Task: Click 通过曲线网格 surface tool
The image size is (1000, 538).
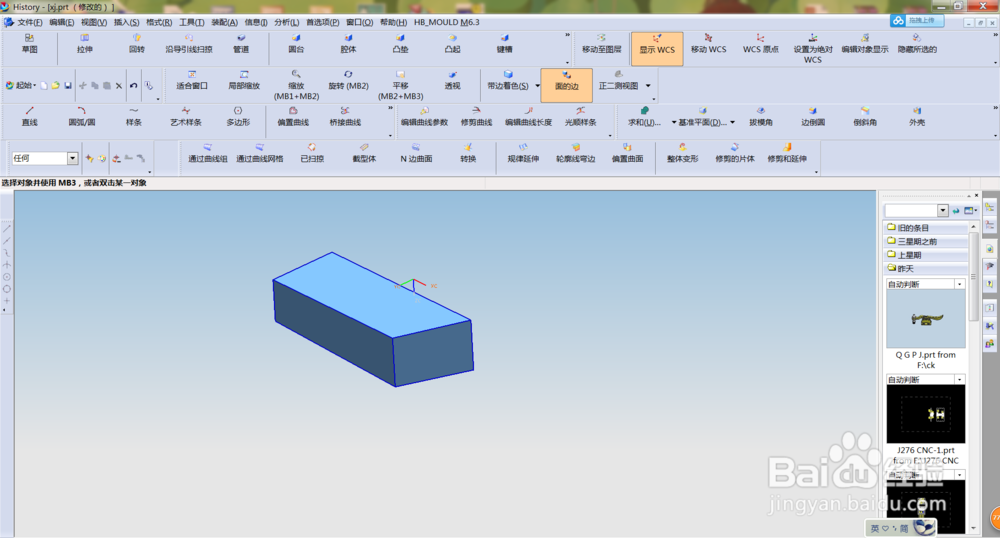Action: coord(260,153)
